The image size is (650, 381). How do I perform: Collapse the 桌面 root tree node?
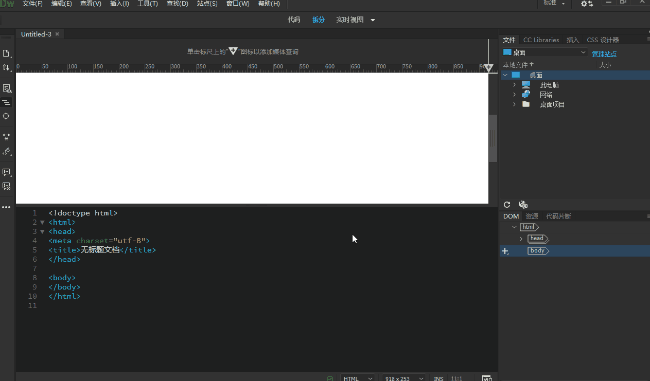click(x=505, y=75)
